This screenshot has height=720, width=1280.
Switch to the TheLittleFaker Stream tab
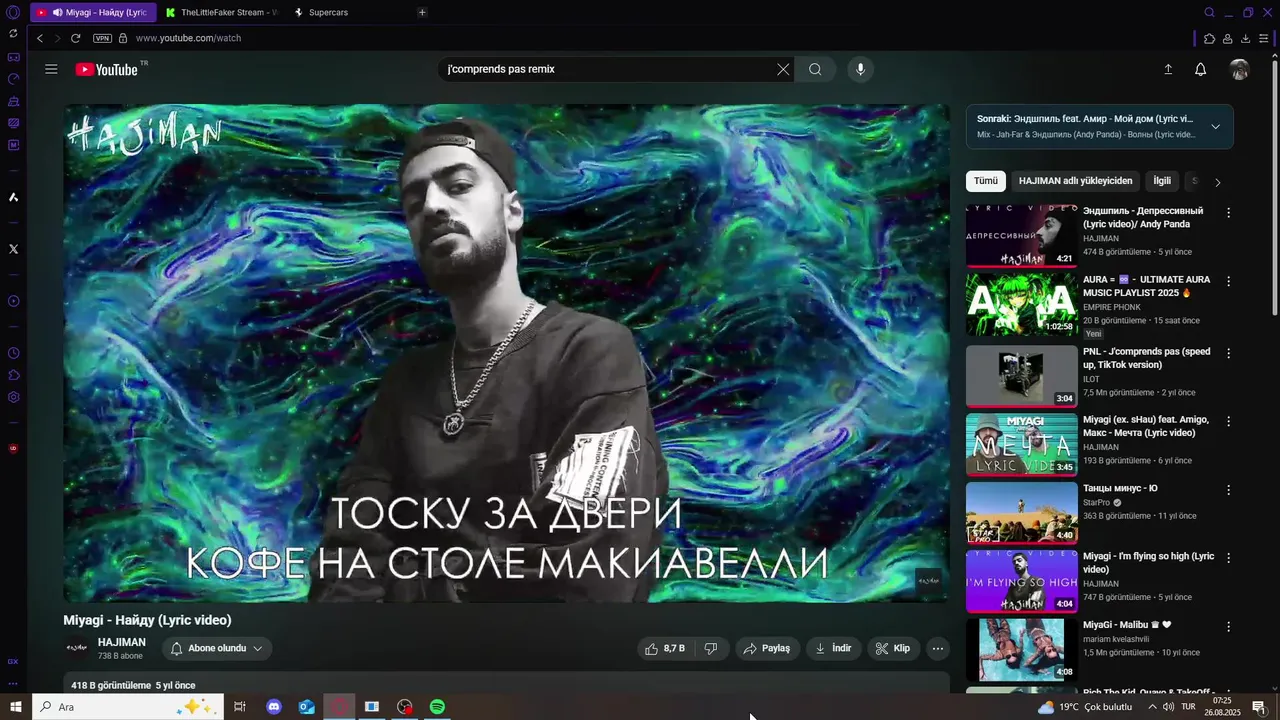(222, 12)
